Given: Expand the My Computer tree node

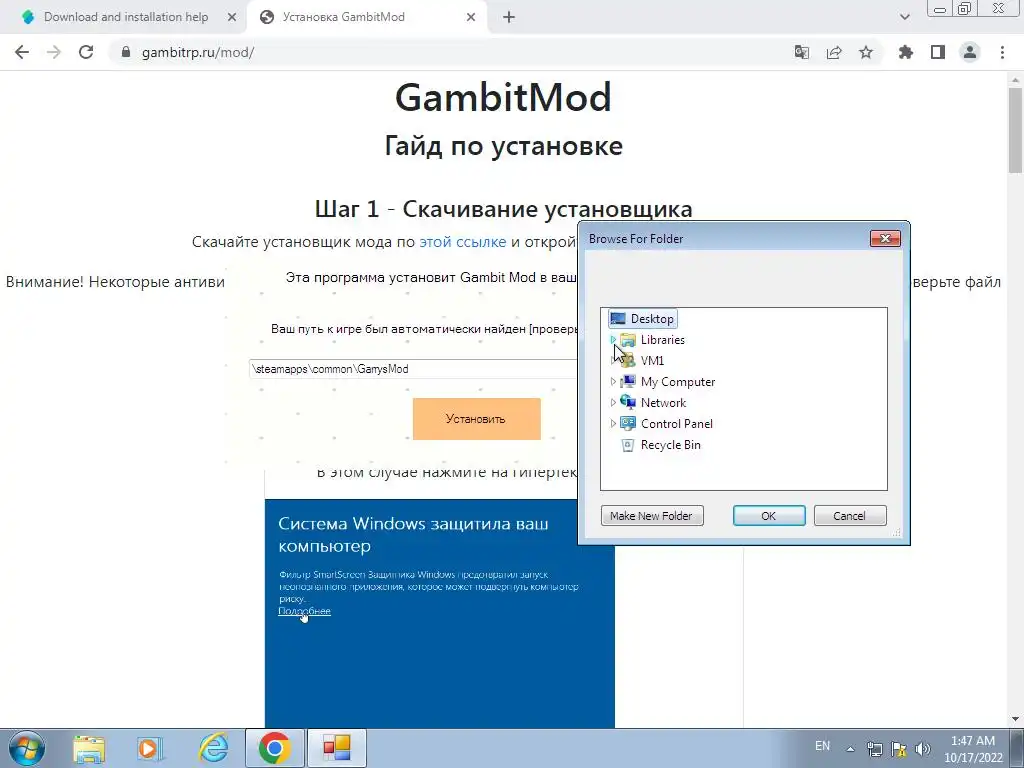Looking at the screenshot, I should coord(613,381).
